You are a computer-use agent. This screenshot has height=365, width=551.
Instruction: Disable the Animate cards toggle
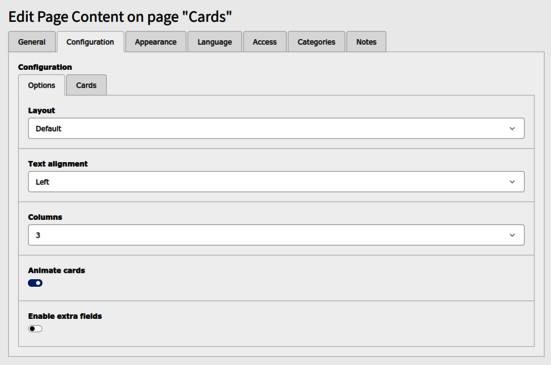tap(35, 283)
